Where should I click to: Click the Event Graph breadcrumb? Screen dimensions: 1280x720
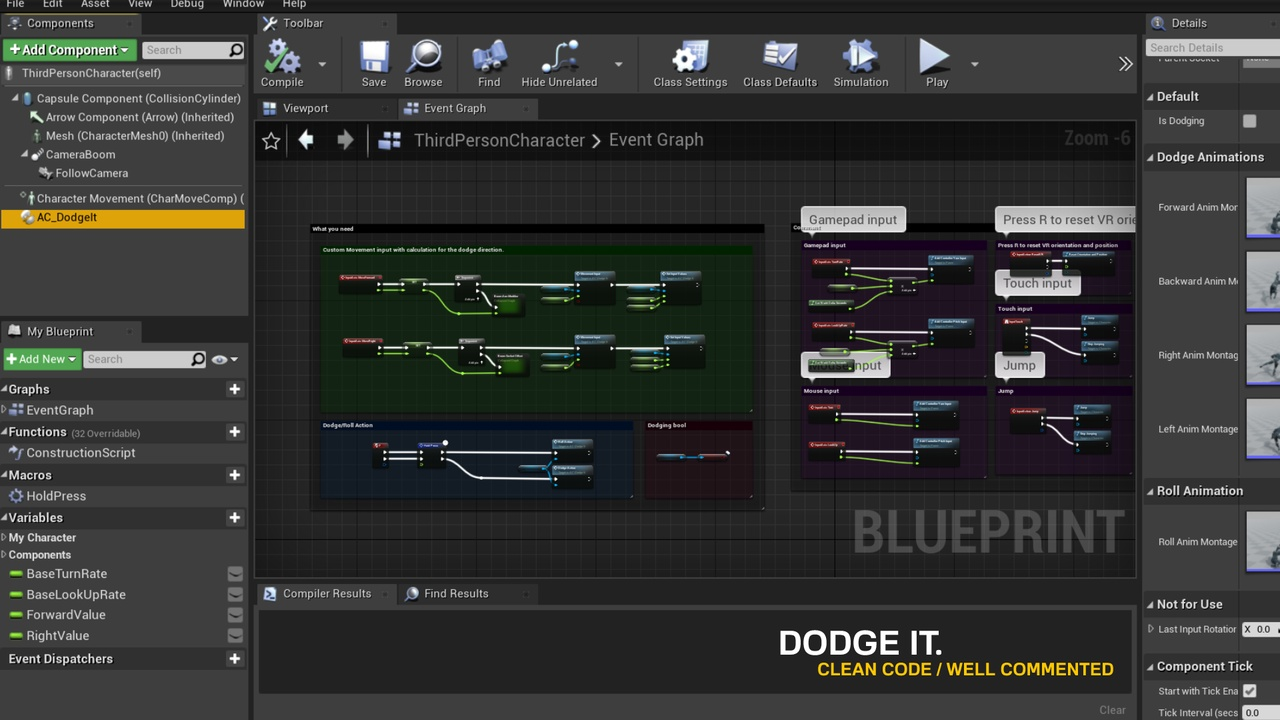[656, 140]
